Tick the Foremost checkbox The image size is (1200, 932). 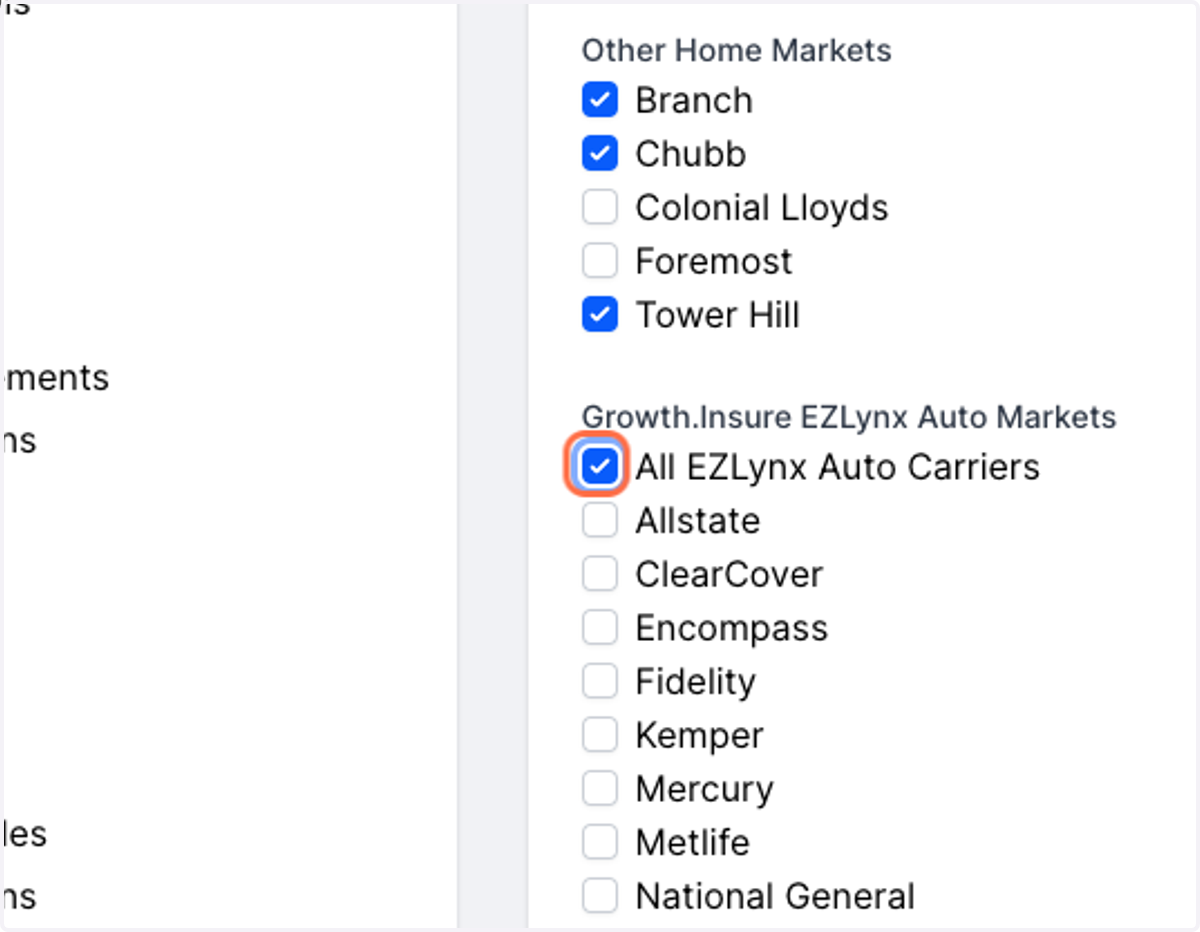[600, 261]
